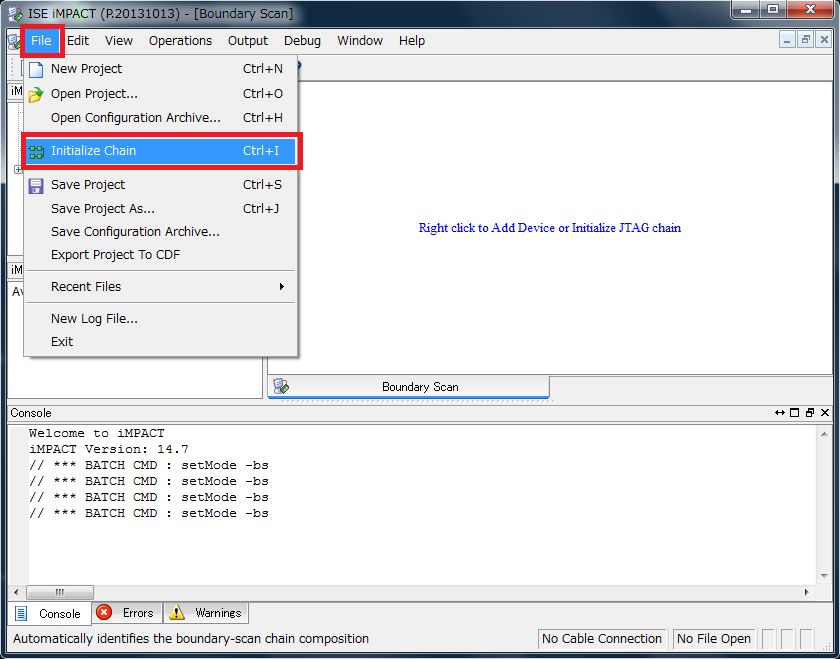Open the Output menu
The image size is (840, 659).
[x=248, y=41]
